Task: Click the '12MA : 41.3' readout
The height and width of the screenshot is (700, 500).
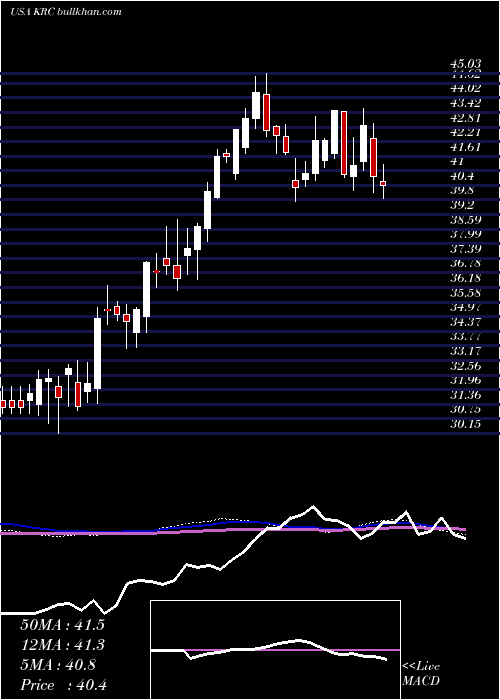Action: pyautogui.click(x=62, y=645)
